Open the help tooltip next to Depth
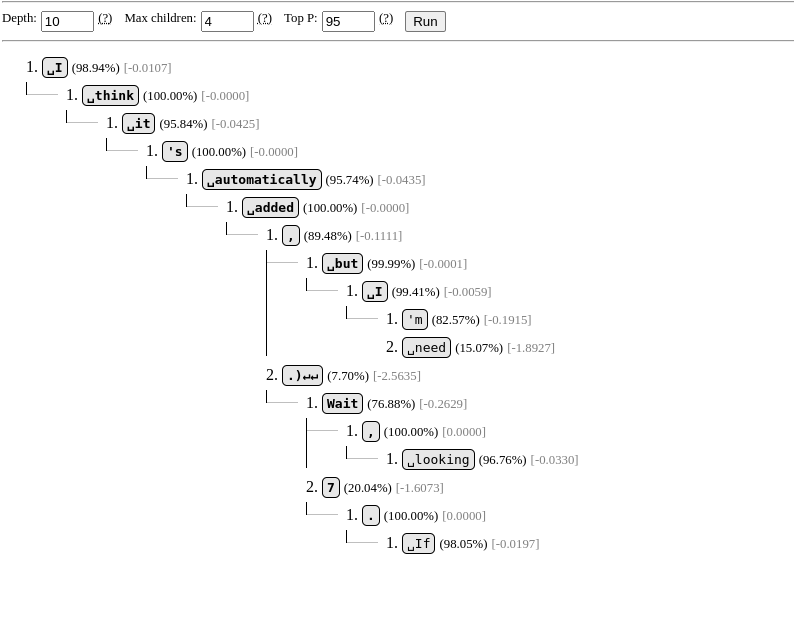Screen dimensions: 794x621 (105, 18)
